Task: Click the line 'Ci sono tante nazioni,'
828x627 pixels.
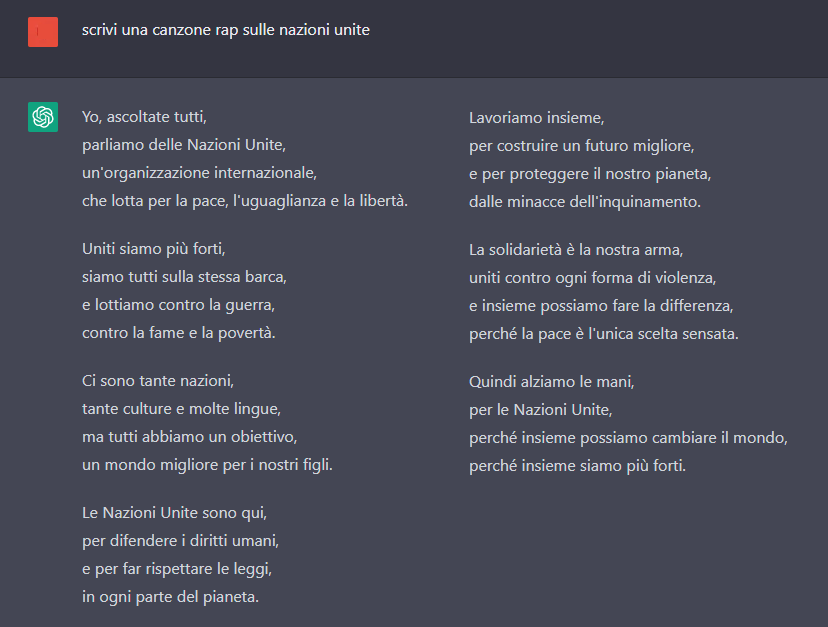Action: (x=157, y=381)
